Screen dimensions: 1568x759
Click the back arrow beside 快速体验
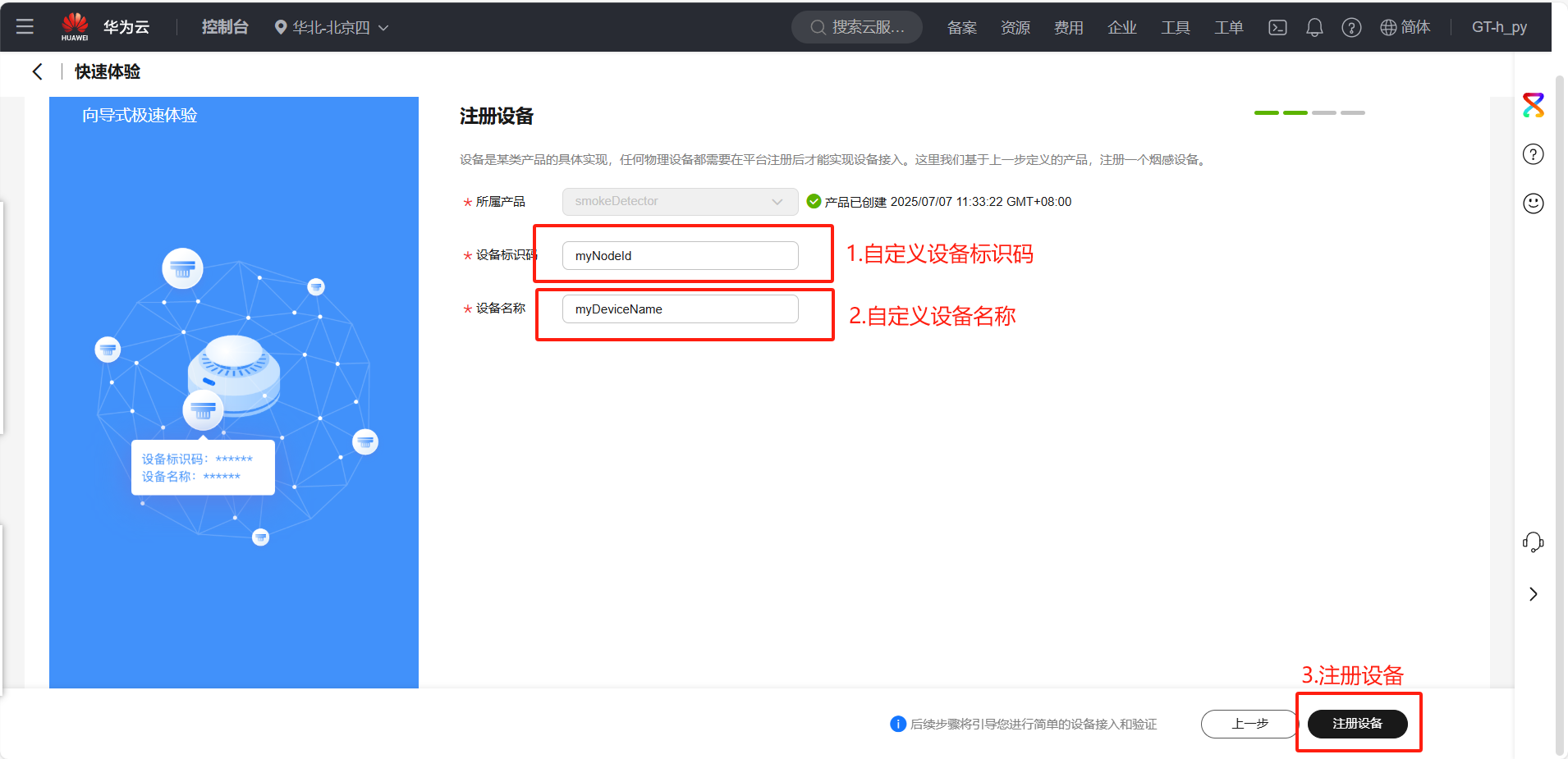(x=38, y=72)
